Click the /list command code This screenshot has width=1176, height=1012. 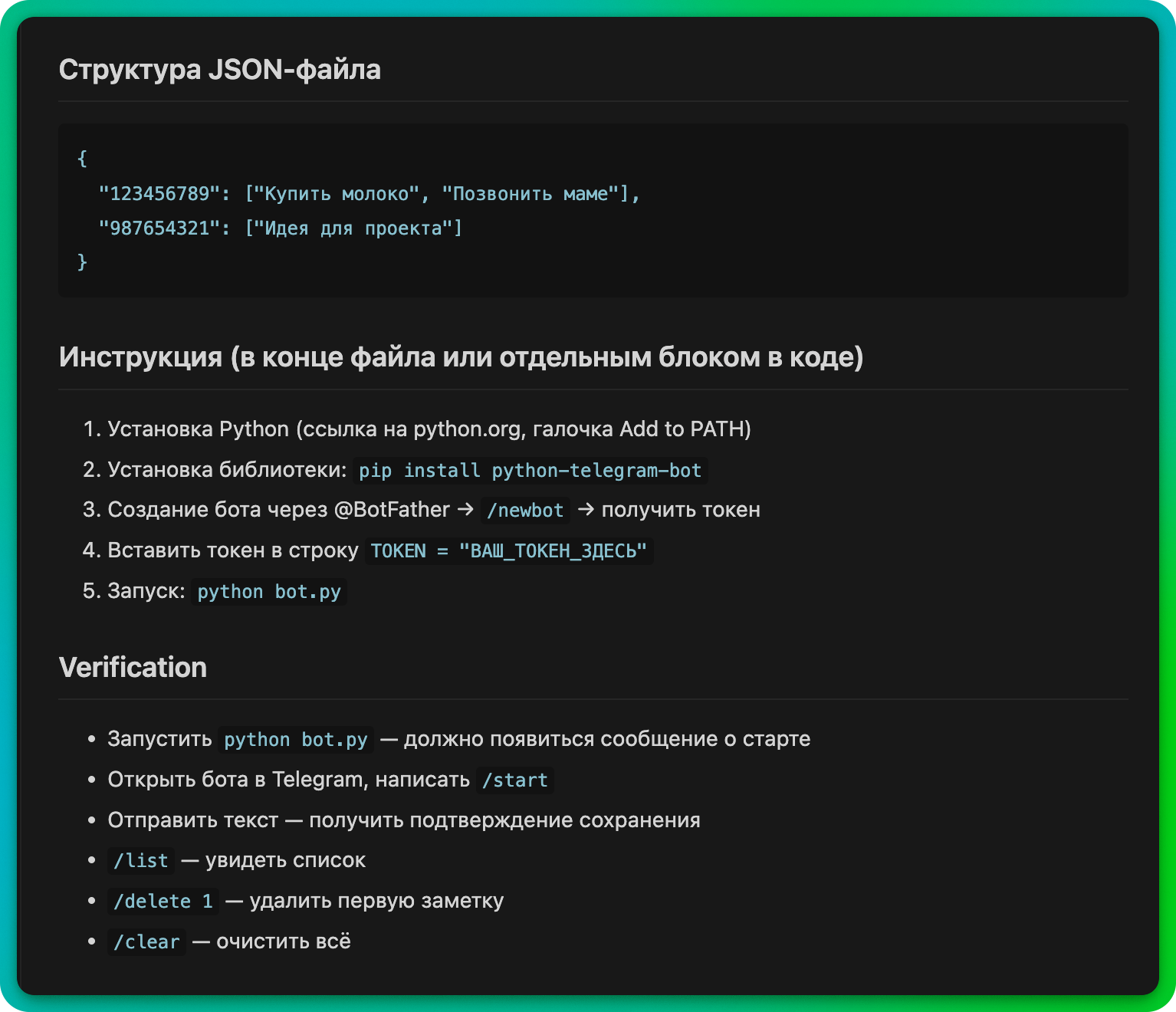[x=141, y=861]
